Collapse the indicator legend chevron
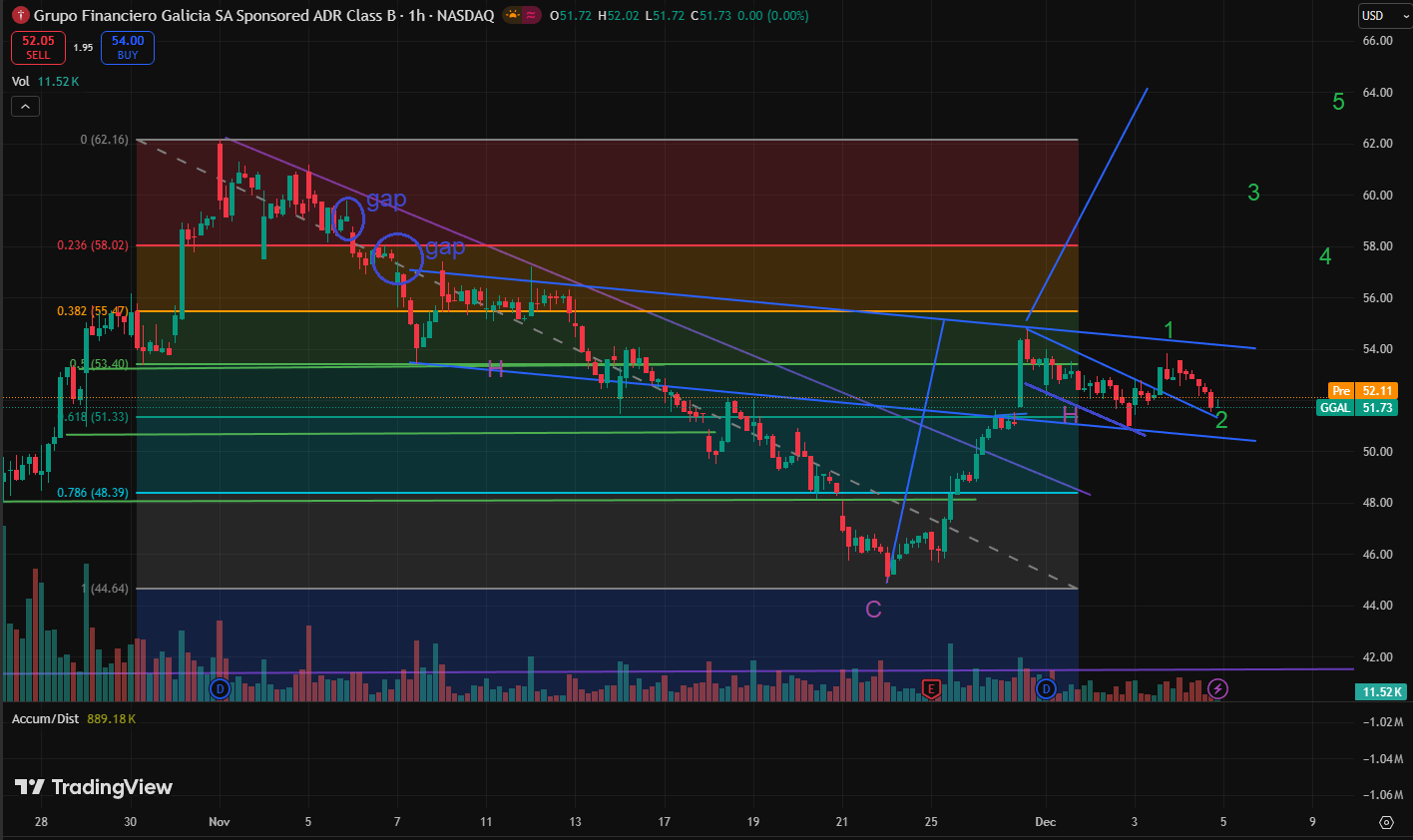The height and width of the screenshot is (840, 1413). click(x=25, y=106)
